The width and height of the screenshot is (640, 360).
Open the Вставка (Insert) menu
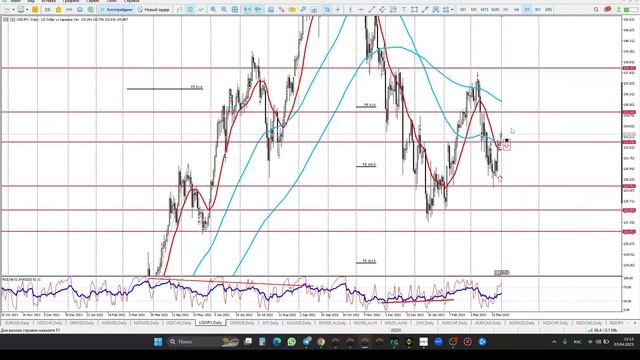tap(49, 1)
